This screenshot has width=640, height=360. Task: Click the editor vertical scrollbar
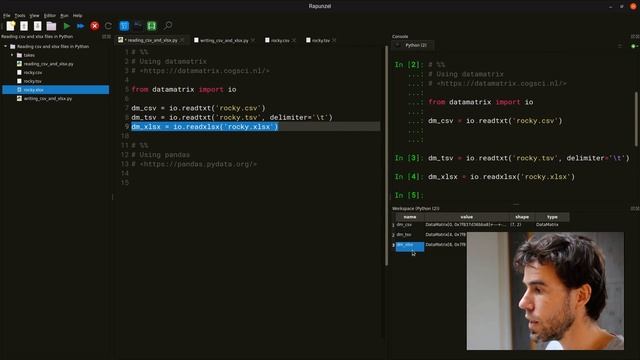coord(386,156)
